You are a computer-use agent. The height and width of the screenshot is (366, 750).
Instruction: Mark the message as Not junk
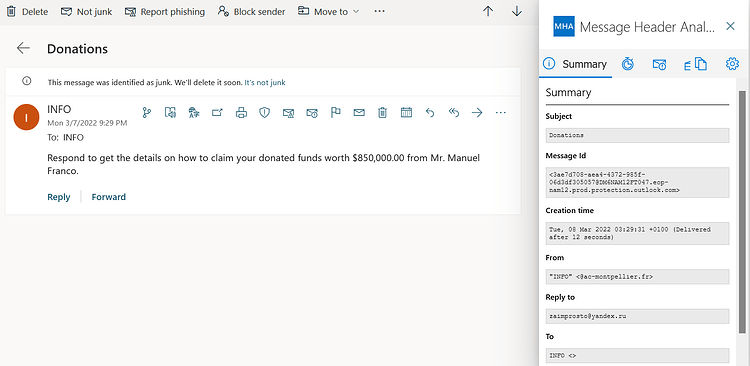(87, 11)
